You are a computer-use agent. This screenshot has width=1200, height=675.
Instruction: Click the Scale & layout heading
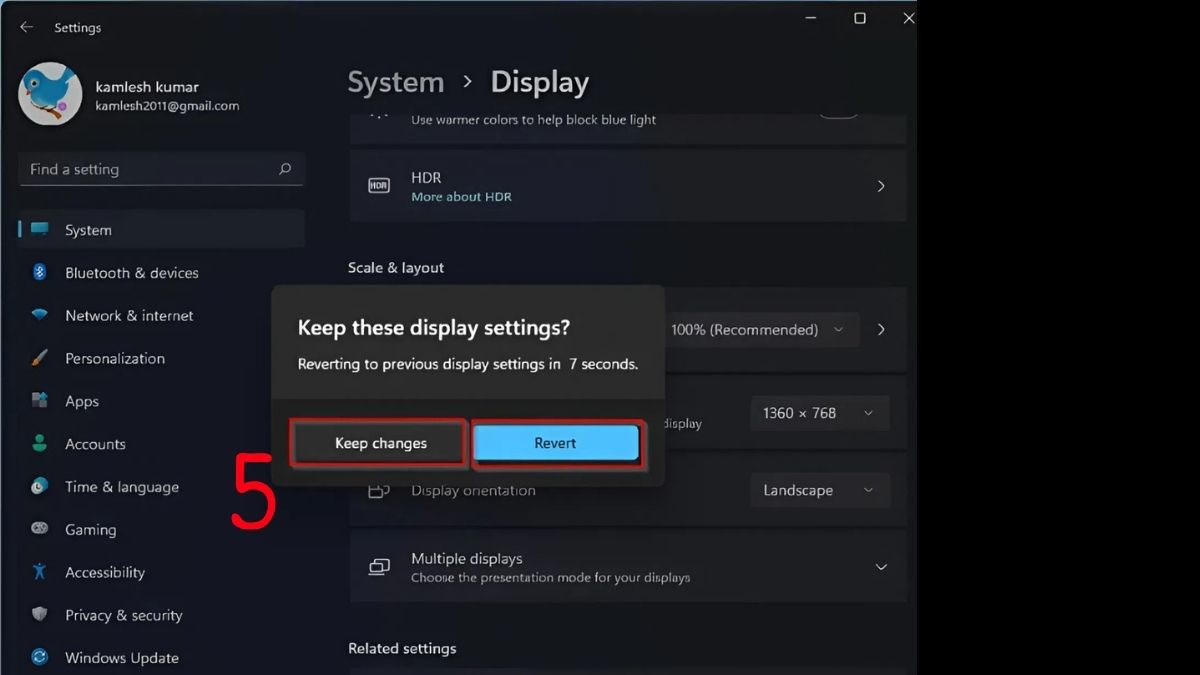tap(396, 267)
